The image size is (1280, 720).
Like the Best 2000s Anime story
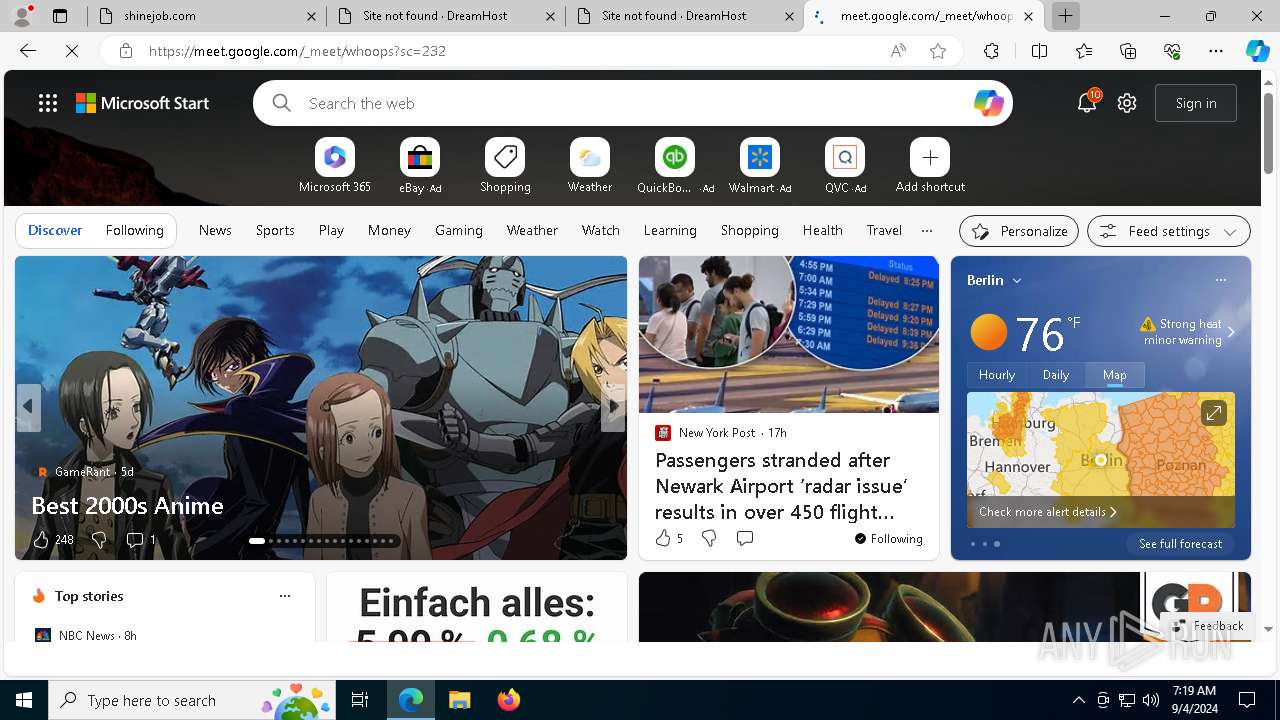tap(41, 540)
